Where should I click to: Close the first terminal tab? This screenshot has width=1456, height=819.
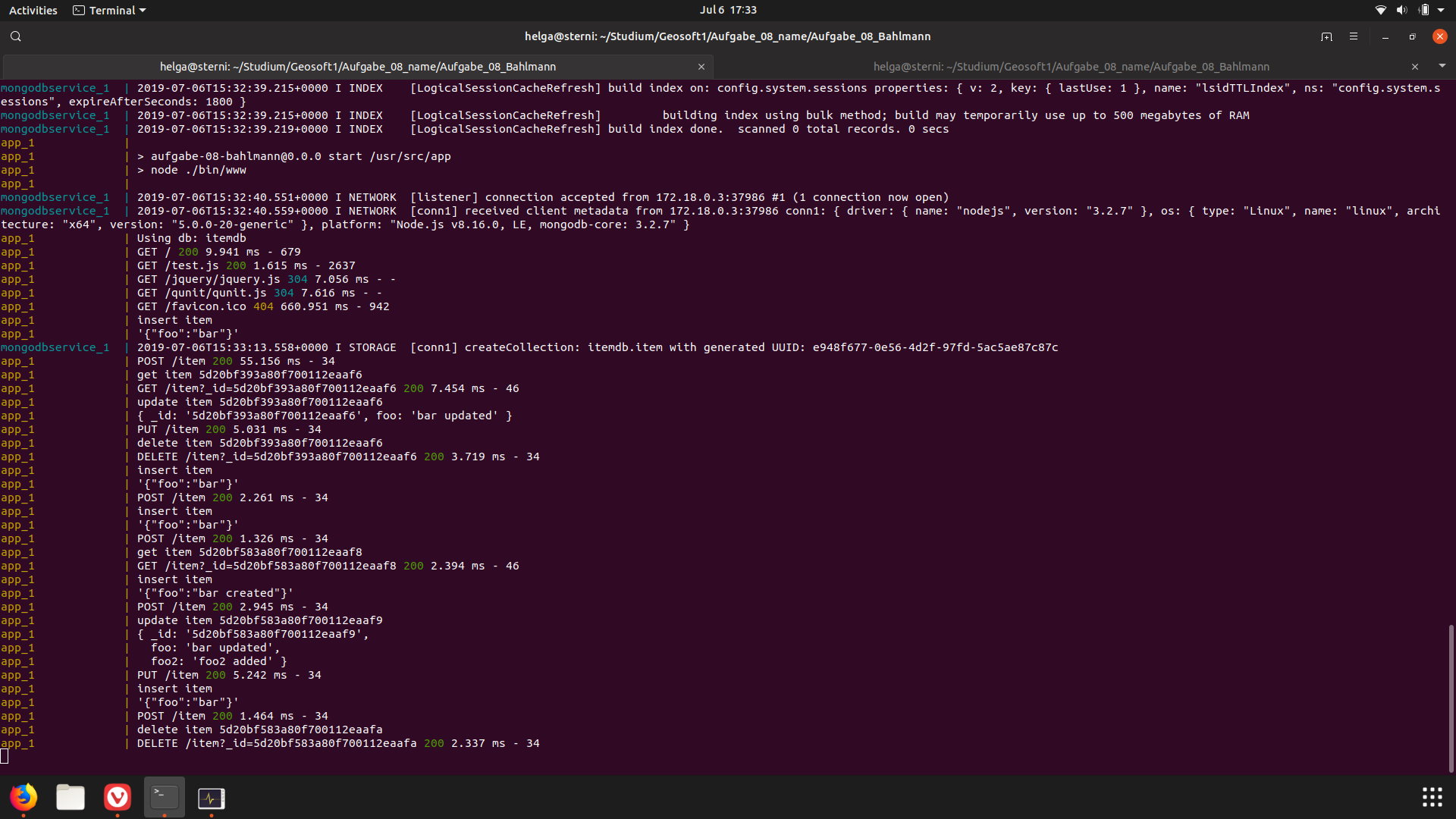point(701,67)
